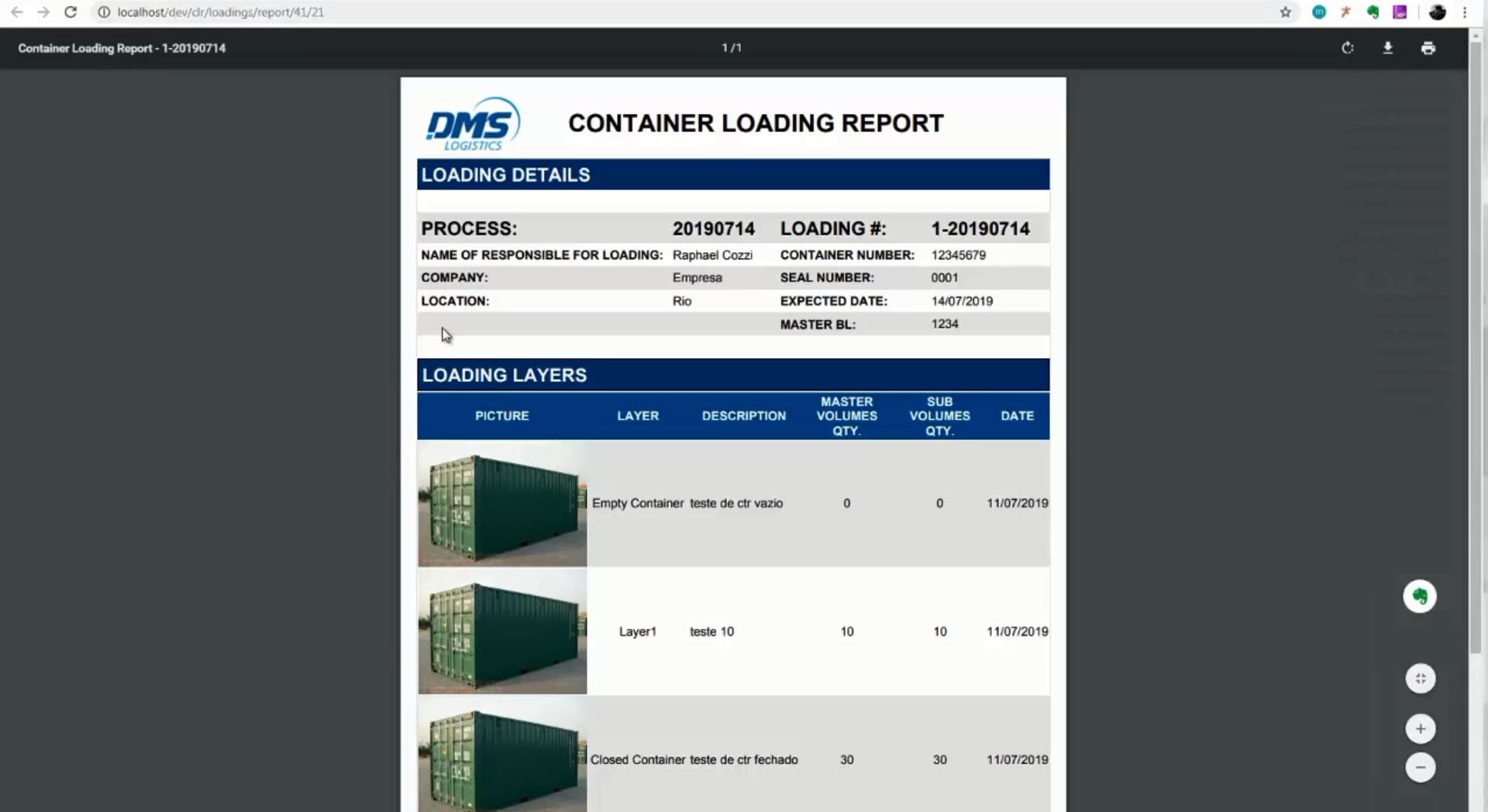Viewport: 1488px width, 812px height.
Task: Click the floating Evernote clipper button
Action: coord(1419,596)
